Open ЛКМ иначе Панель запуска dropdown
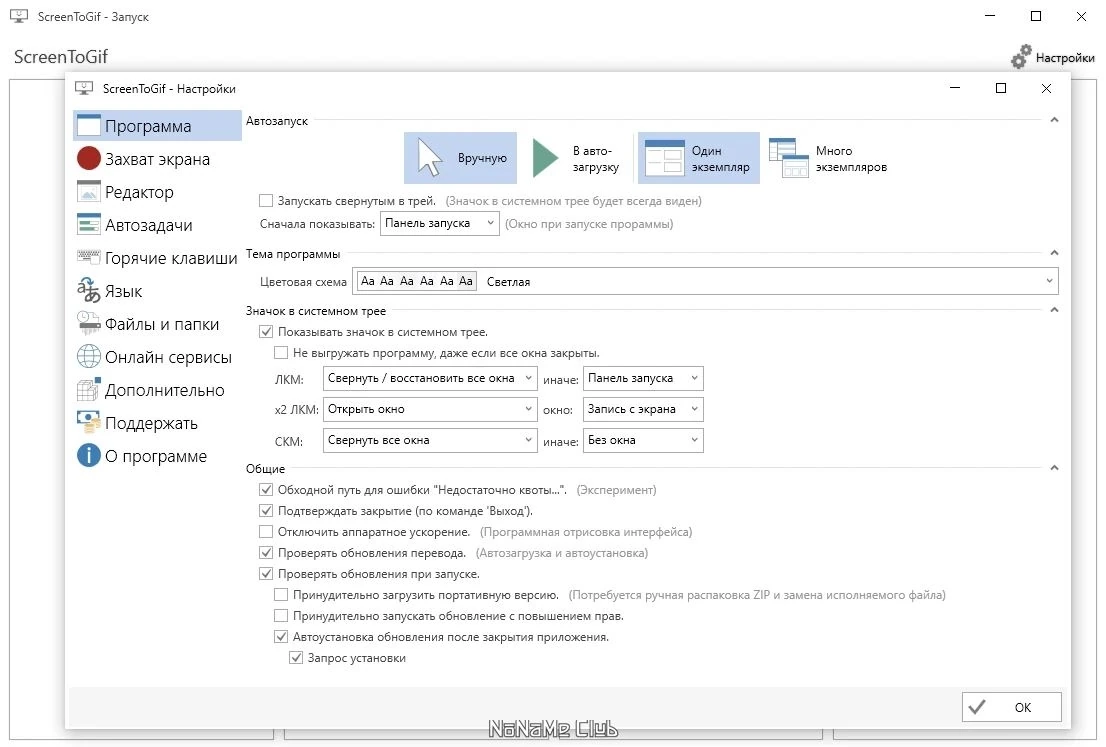This screenshot has width=1106, height=747. [x=643, y=378]
